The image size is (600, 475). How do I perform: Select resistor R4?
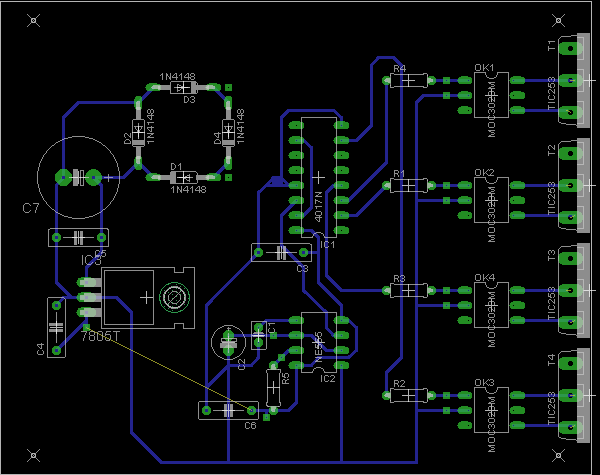tap(409, 80)
